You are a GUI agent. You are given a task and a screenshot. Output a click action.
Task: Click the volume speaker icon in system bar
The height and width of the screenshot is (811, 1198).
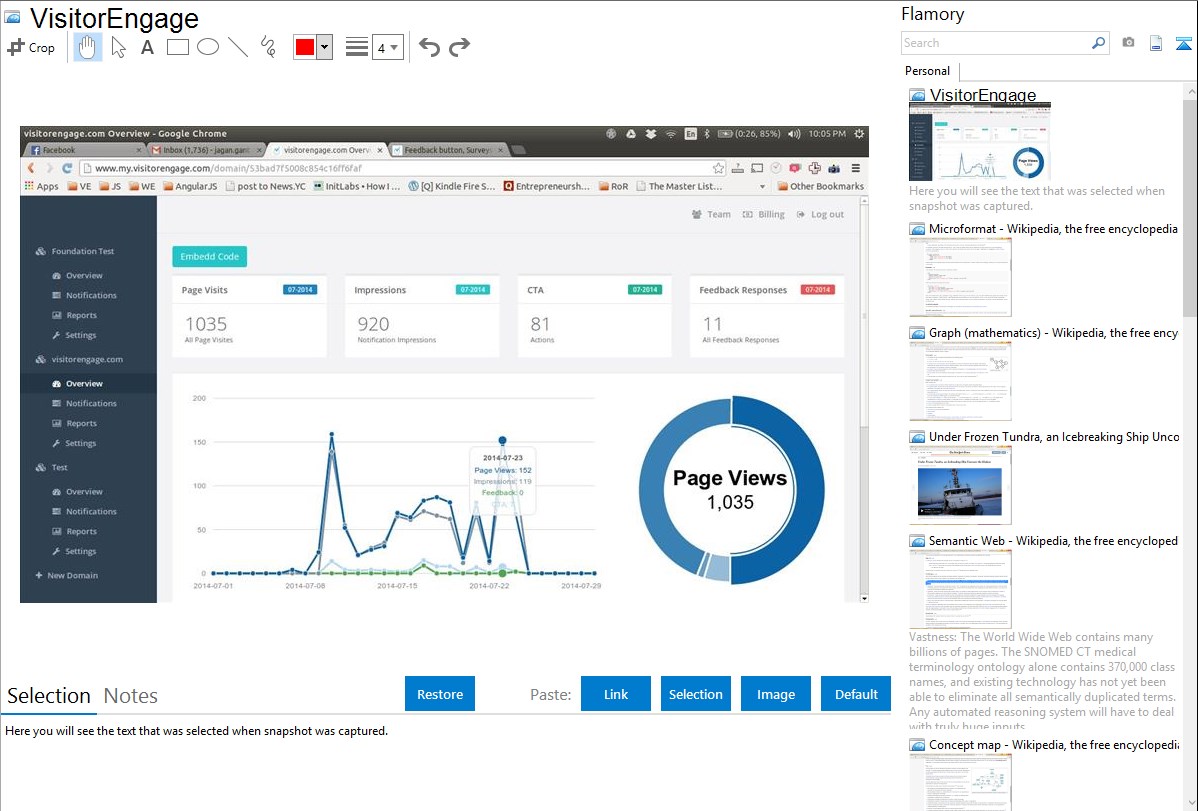tap(794, 133)
